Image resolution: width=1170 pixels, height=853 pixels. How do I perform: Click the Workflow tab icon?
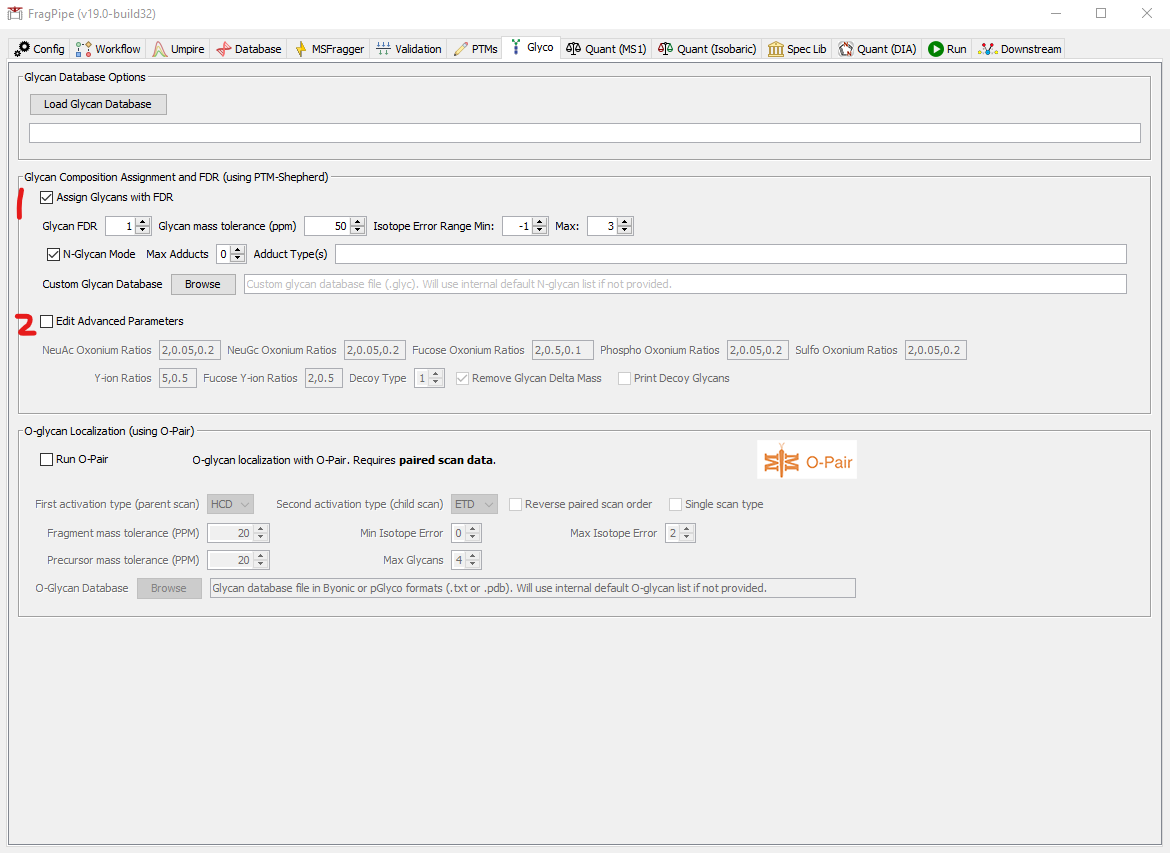[84, 49]
